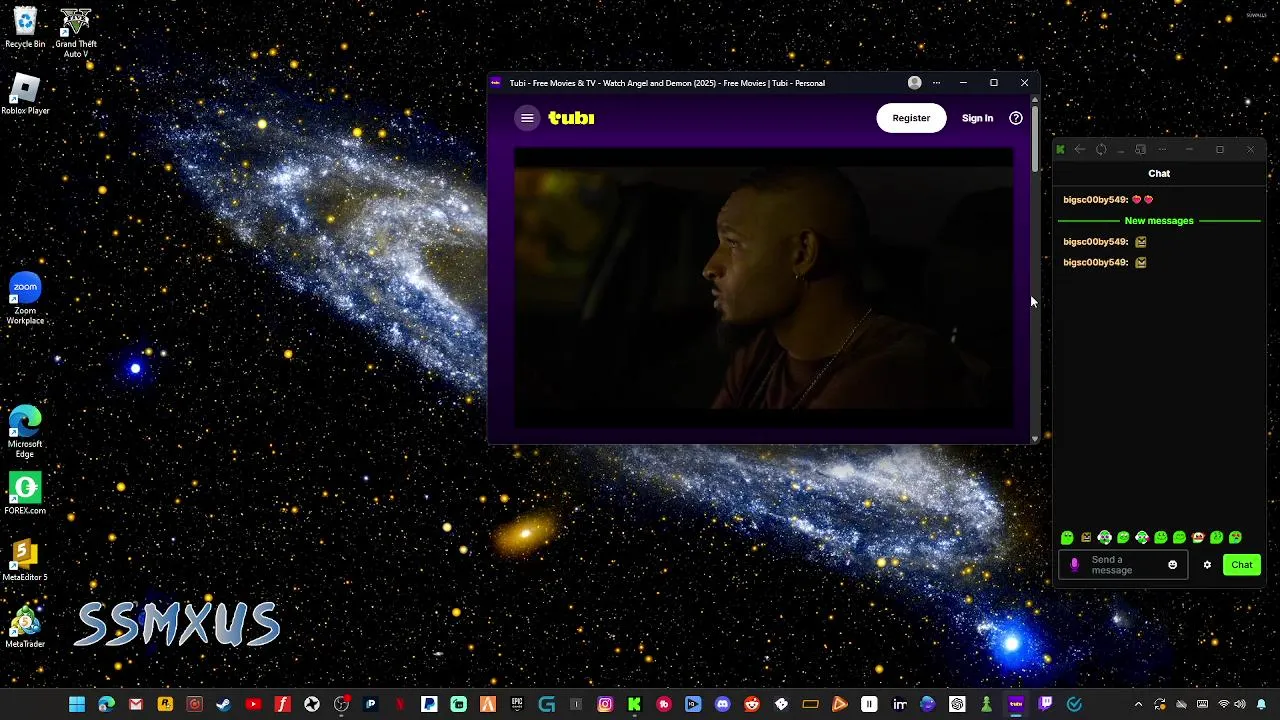Screen dimensions: 1280x720
Task: Open Epic Games Launcher from the taskbar
Action: 517,705
